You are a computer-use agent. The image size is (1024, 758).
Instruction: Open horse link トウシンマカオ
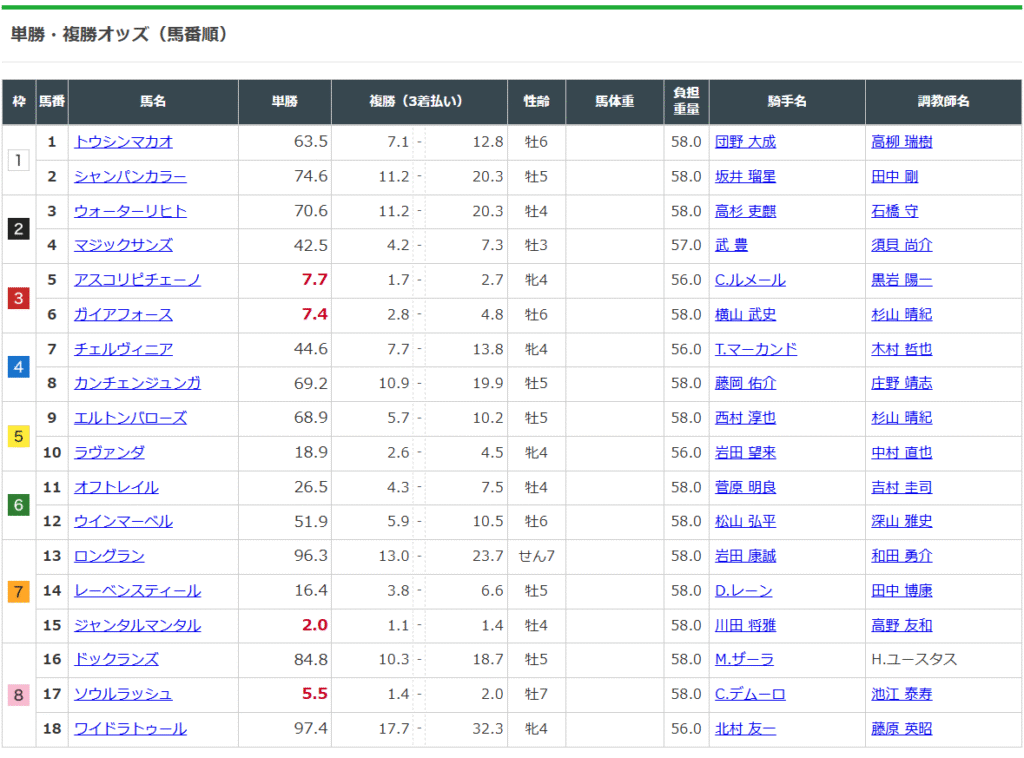(123, 142)
